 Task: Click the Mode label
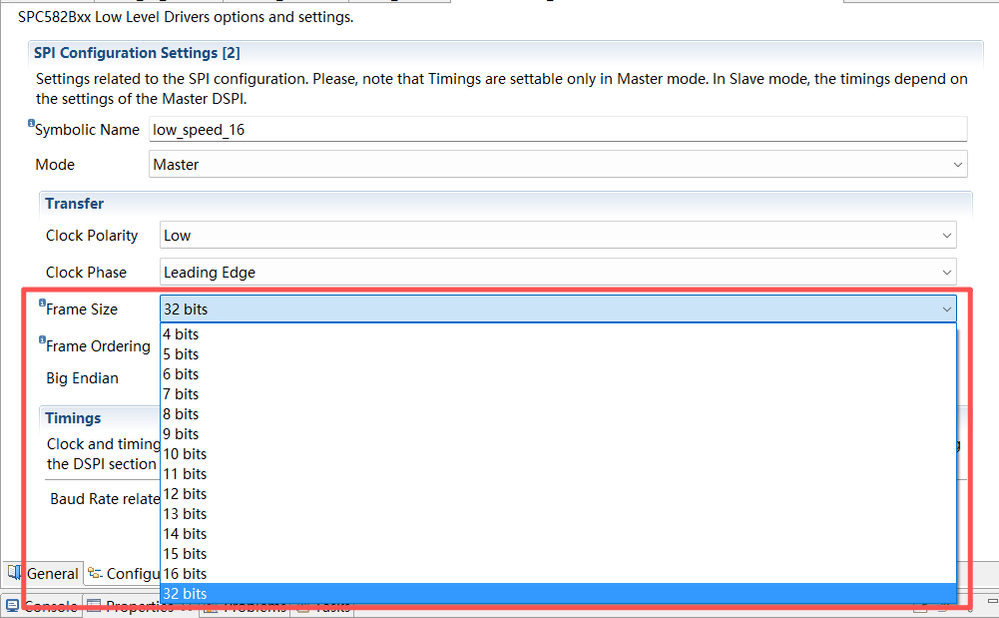click(55, 164)
